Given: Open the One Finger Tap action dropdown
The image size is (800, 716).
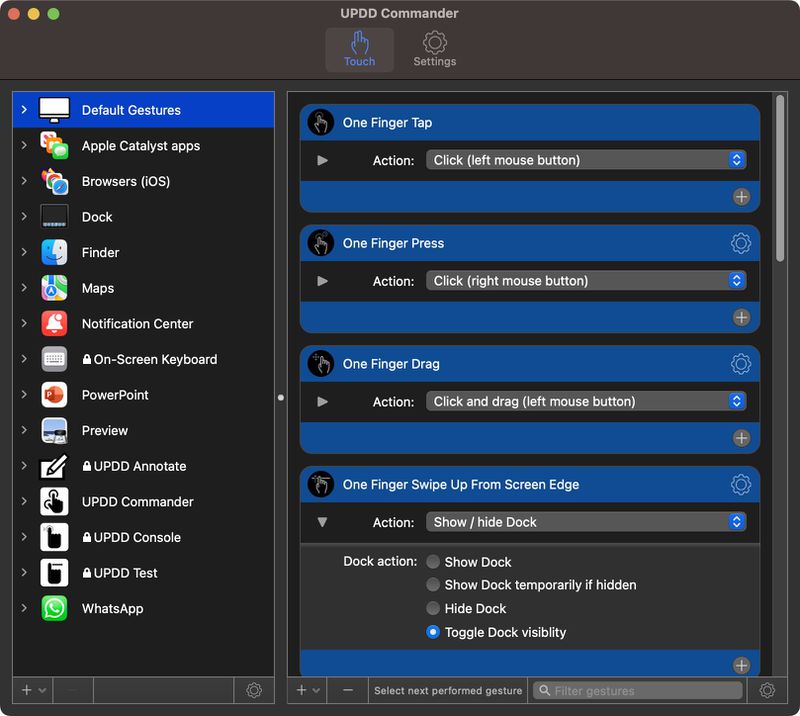Looking at the screenshot, I should click(x=588, y=159).
